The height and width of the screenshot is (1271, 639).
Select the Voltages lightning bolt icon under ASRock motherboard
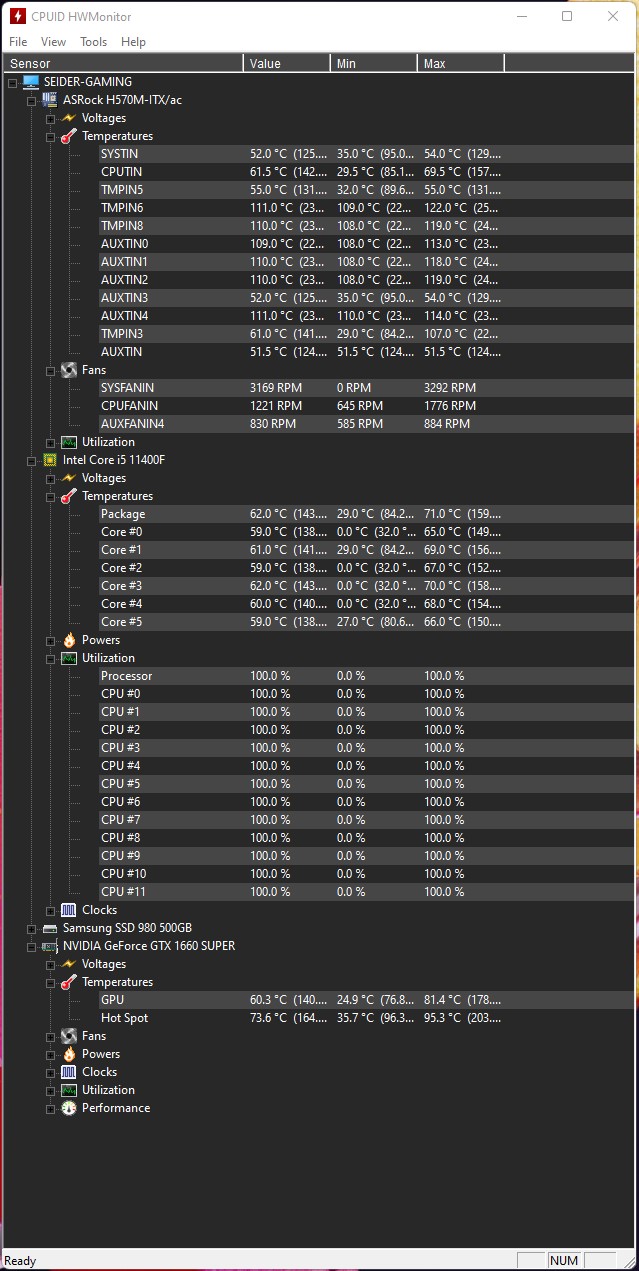click(x=68, y=118)
